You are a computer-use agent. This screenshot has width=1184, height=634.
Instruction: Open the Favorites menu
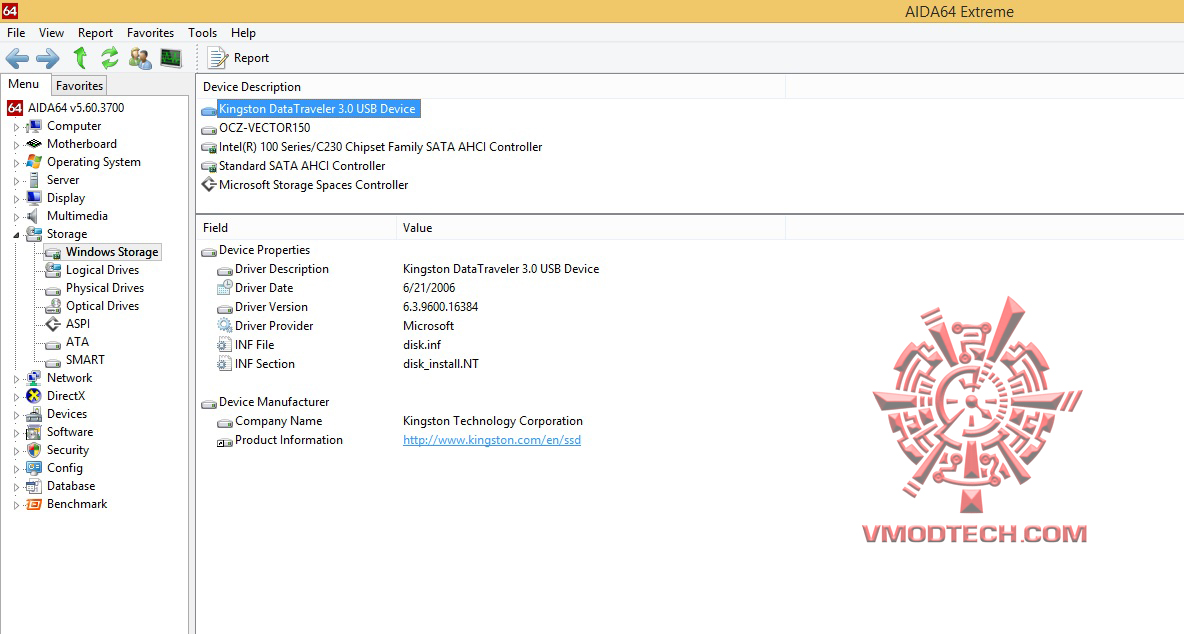[150, 32]
